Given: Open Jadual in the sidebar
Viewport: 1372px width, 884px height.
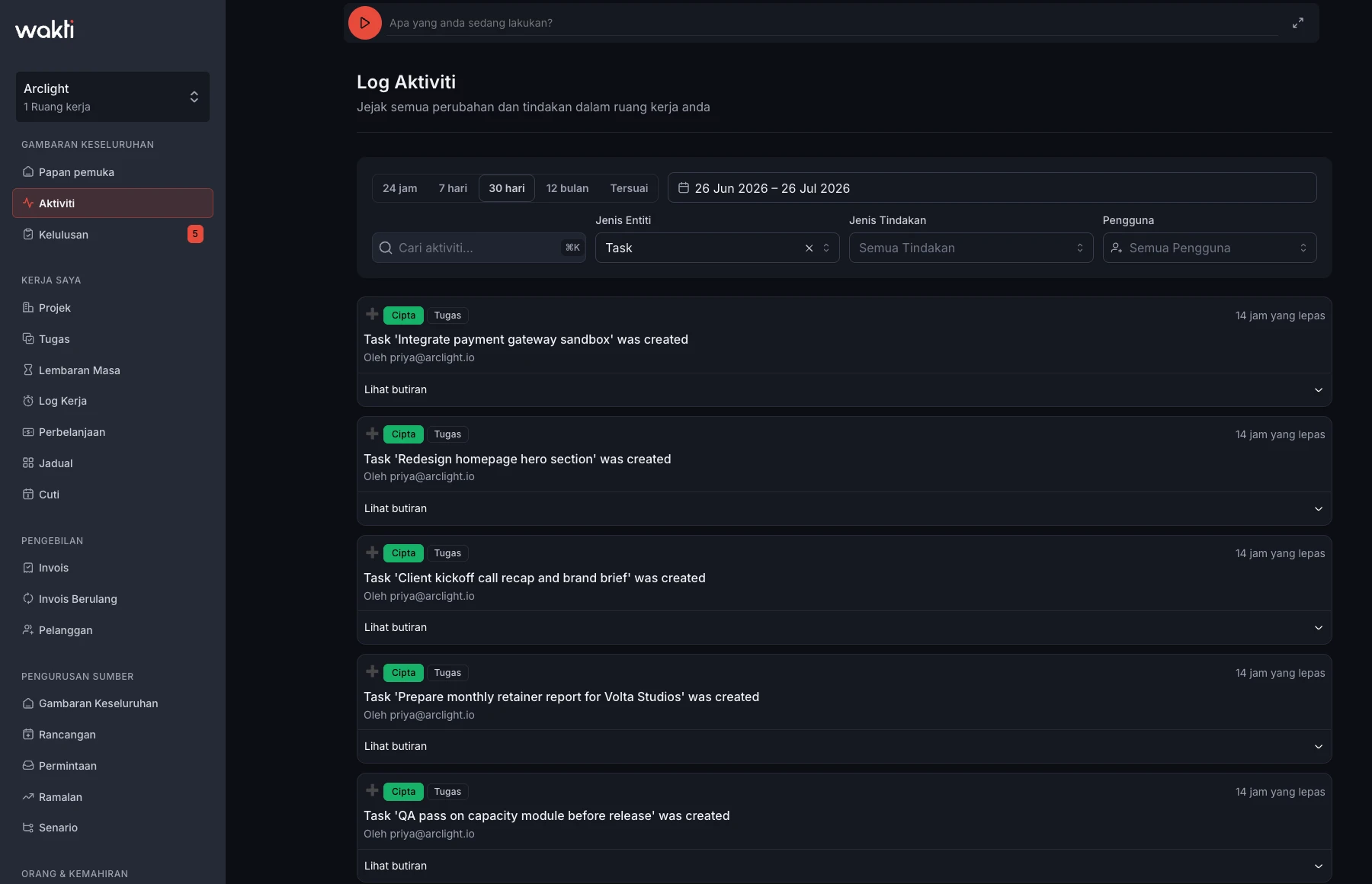Looking at the screenshot, I should pyautogui.click(x=113, y=463).
